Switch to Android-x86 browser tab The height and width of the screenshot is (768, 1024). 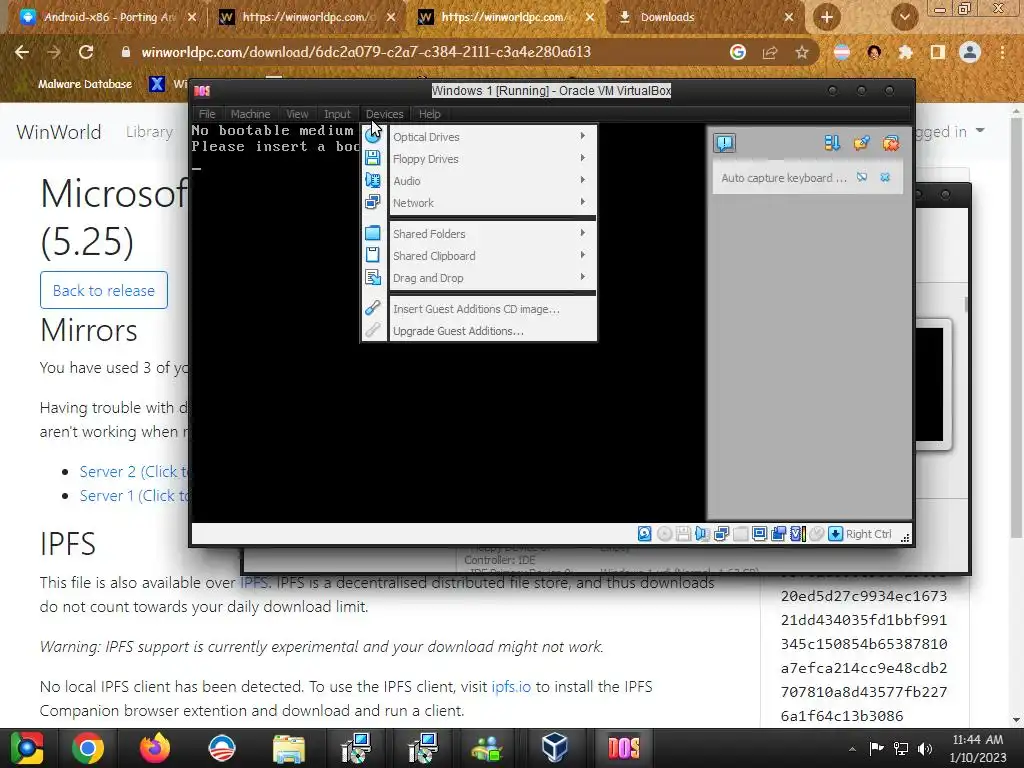(x=108, y=17)
